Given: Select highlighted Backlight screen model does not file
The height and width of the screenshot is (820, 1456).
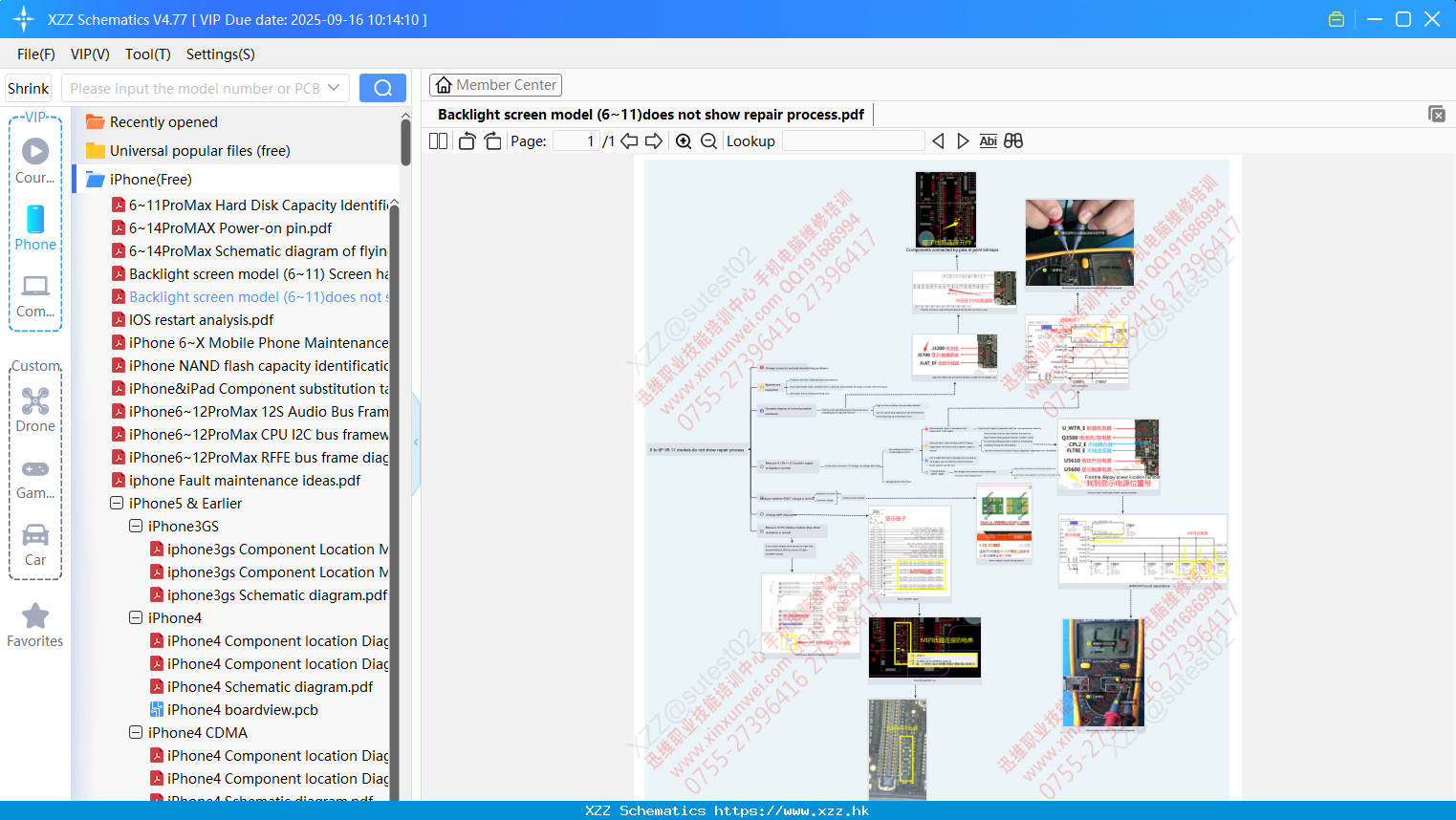Looking at the screenshot, I should pyautogui.click(x=250, y=297).
